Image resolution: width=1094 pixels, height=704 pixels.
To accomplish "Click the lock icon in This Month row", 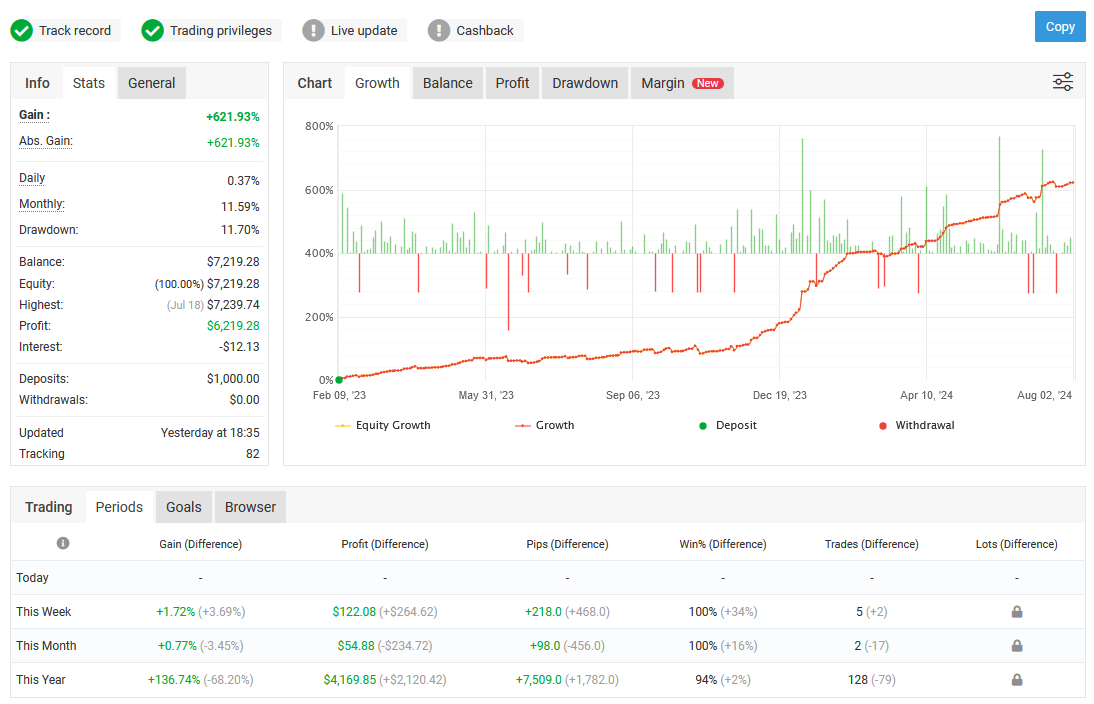I will point(1016,646).
